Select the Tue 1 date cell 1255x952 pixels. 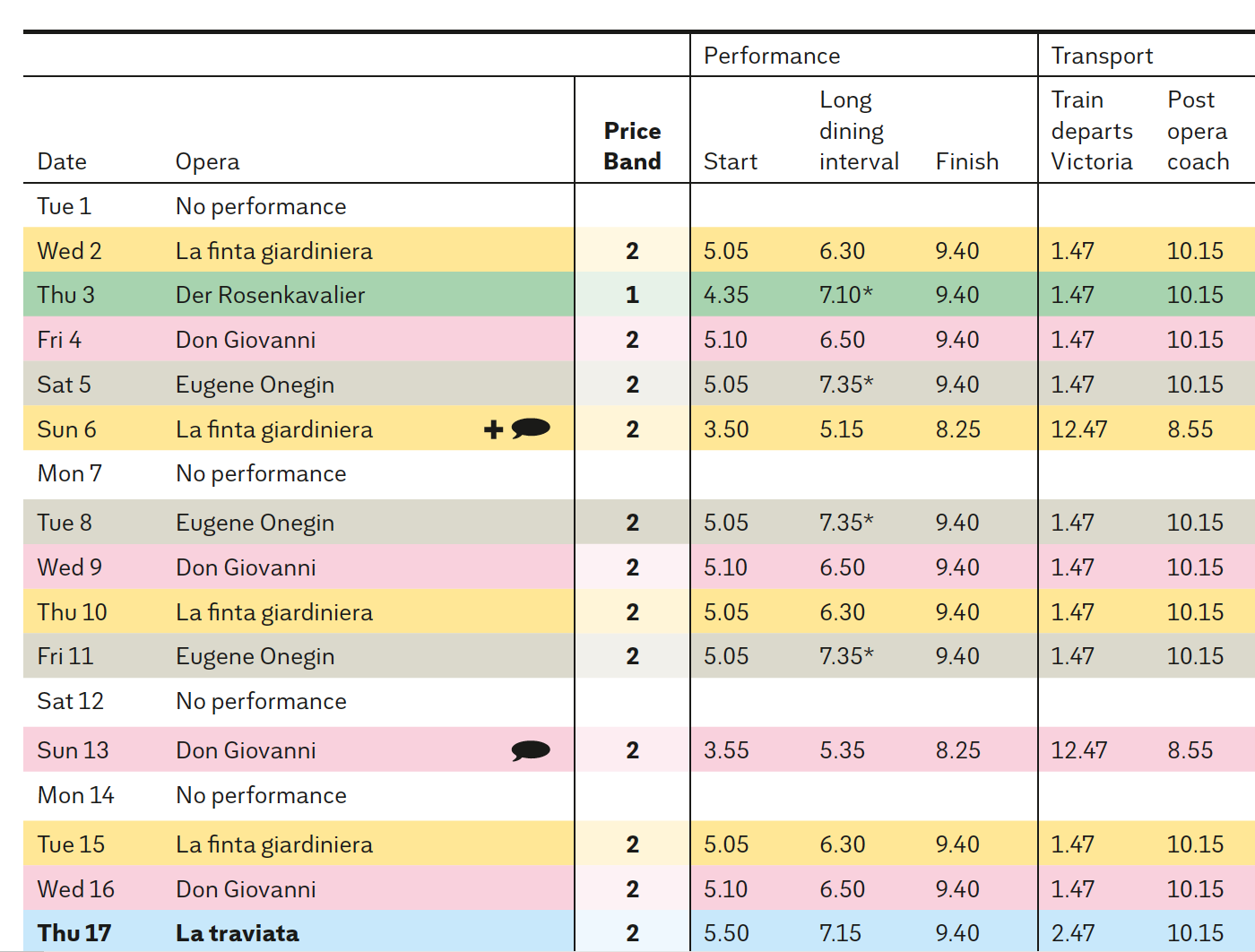(x=64, y=206)
